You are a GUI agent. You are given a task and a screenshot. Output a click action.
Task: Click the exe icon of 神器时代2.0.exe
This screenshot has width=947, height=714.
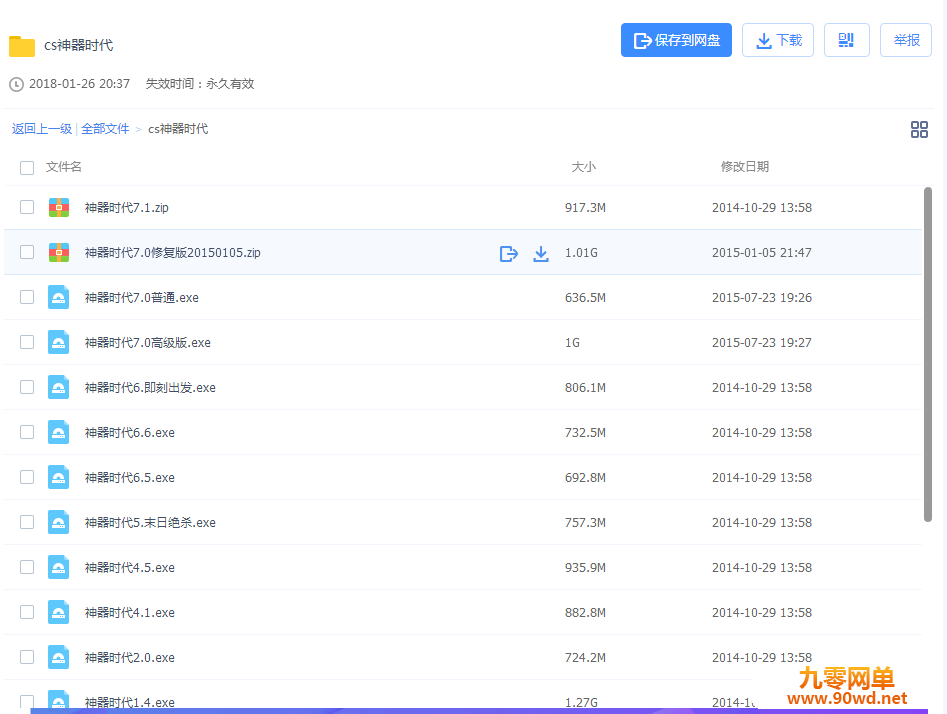click(x=59, y=657)
